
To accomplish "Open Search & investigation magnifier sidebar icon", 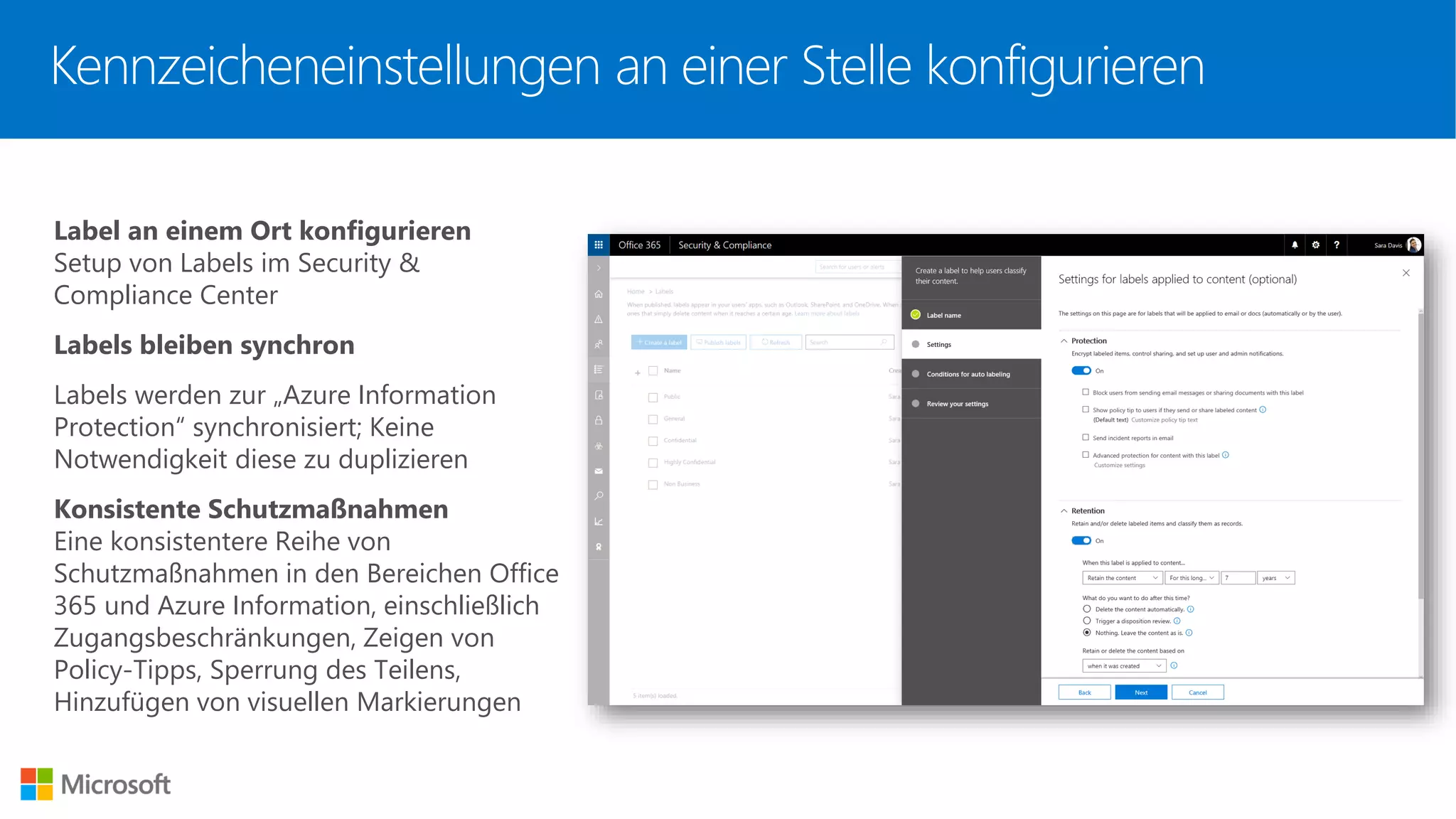I will (x=599, y=496).
